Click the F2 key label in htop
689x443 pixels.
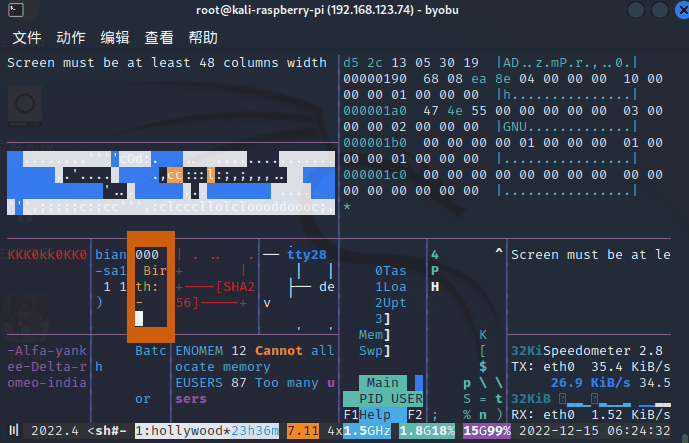pyautogui.click(x=415, y=414)
